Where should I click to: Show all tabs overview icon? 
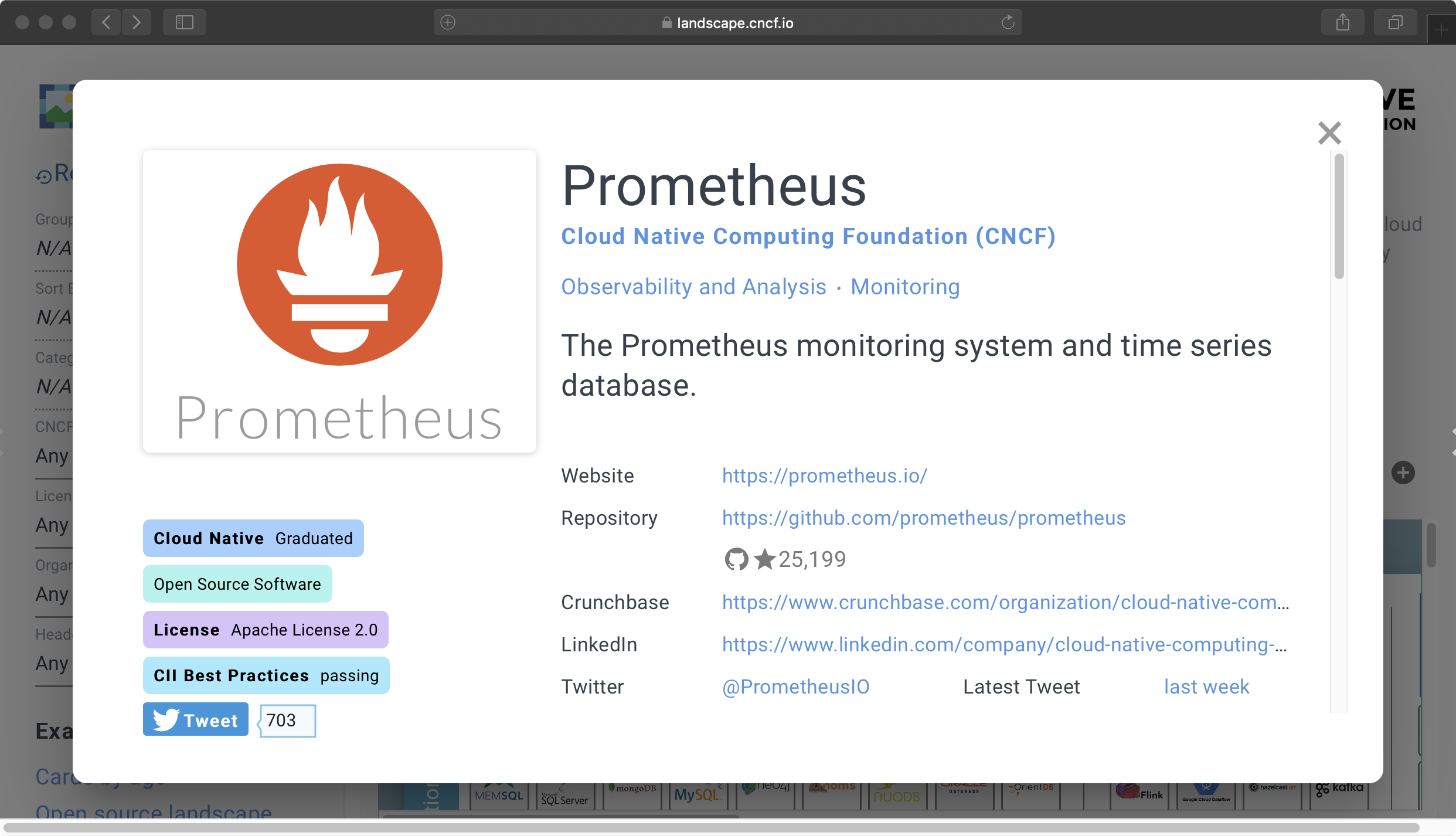pyautogui.click(x=1395, y=22)
